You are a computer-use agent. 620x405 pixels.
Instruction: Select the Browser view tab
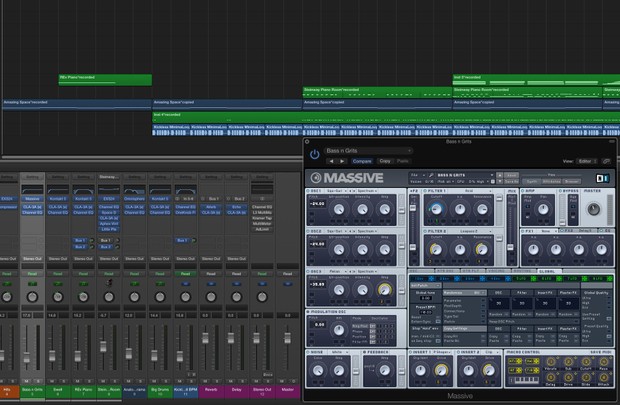tap(571, 182)
